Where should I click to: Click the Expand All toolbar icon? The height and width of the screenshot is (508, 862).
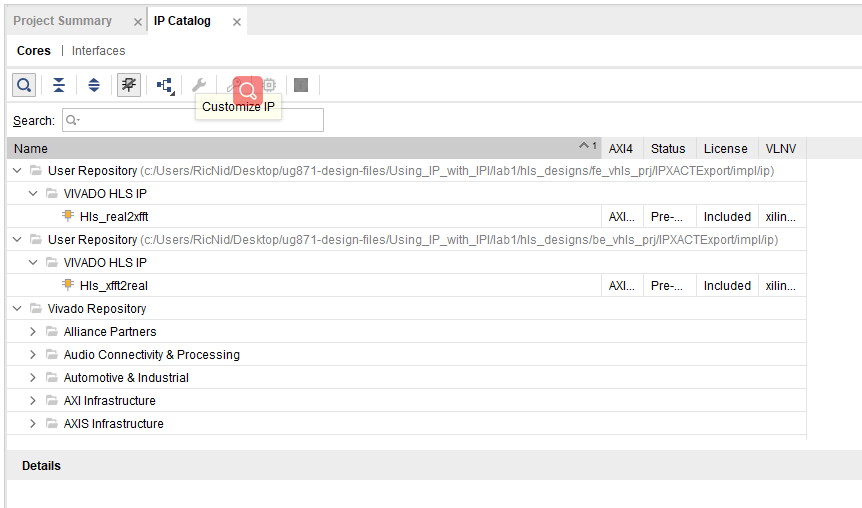[94, 85]
